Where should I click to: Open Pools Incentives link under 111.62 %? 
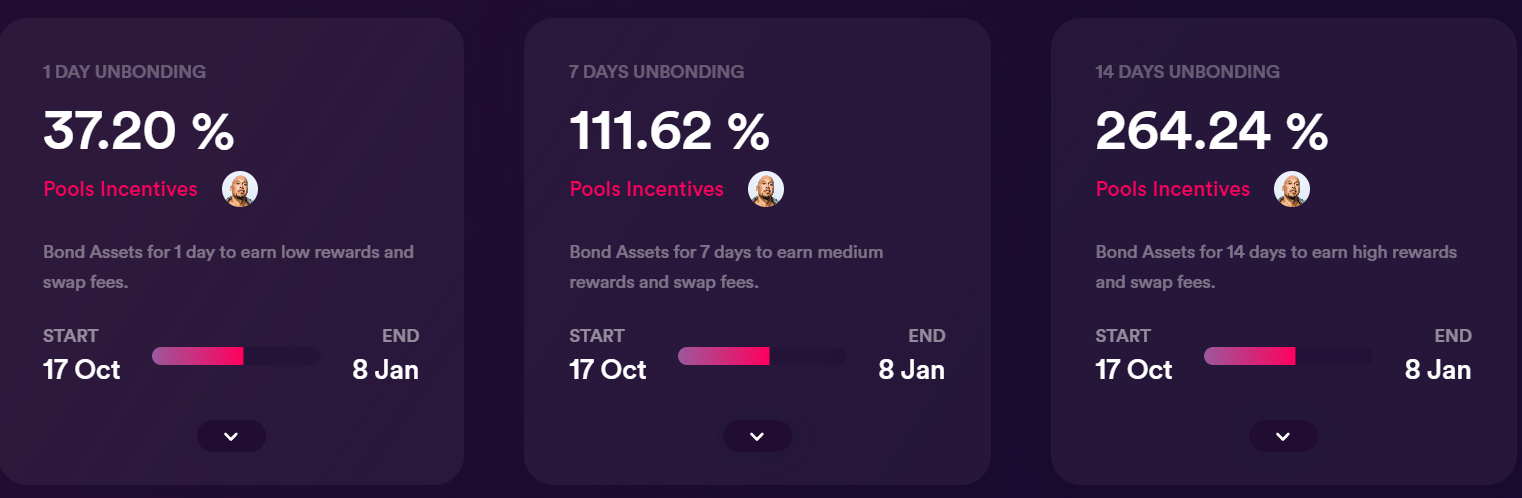646,189
